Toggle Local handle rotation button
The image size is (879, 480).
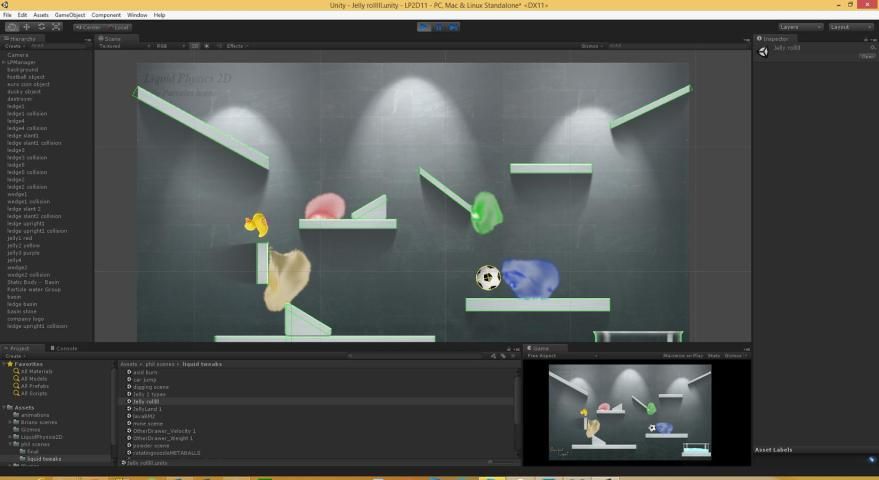click(x=118, y=27)
